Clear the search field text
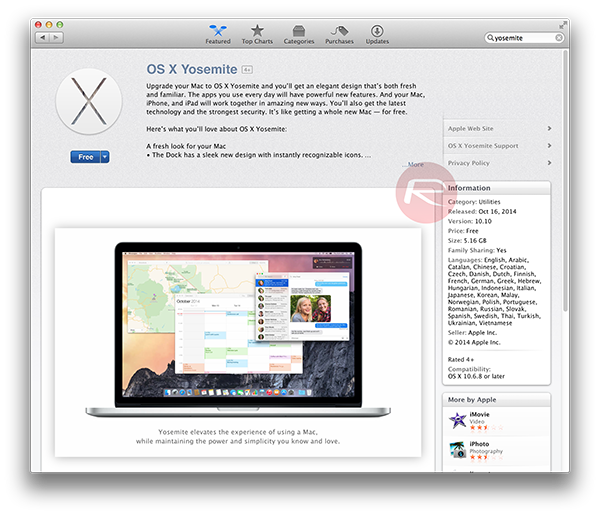This screenshot has width=600, height=515. pyautogui.click(x=559, y=38)
